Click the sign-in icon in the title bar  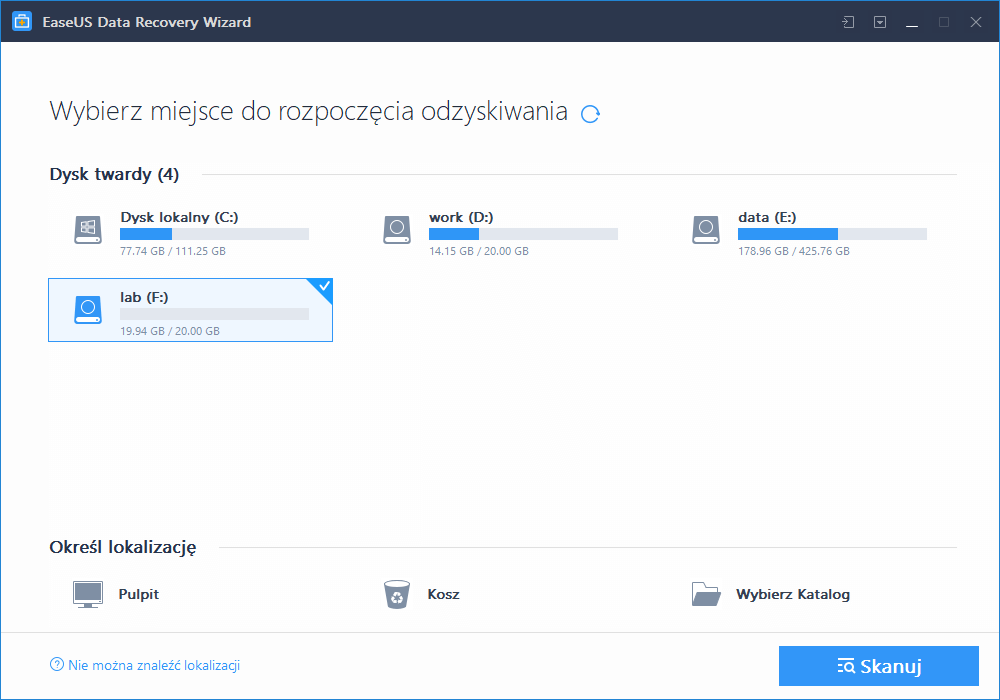pyautogui.click(x=847, y=21)
